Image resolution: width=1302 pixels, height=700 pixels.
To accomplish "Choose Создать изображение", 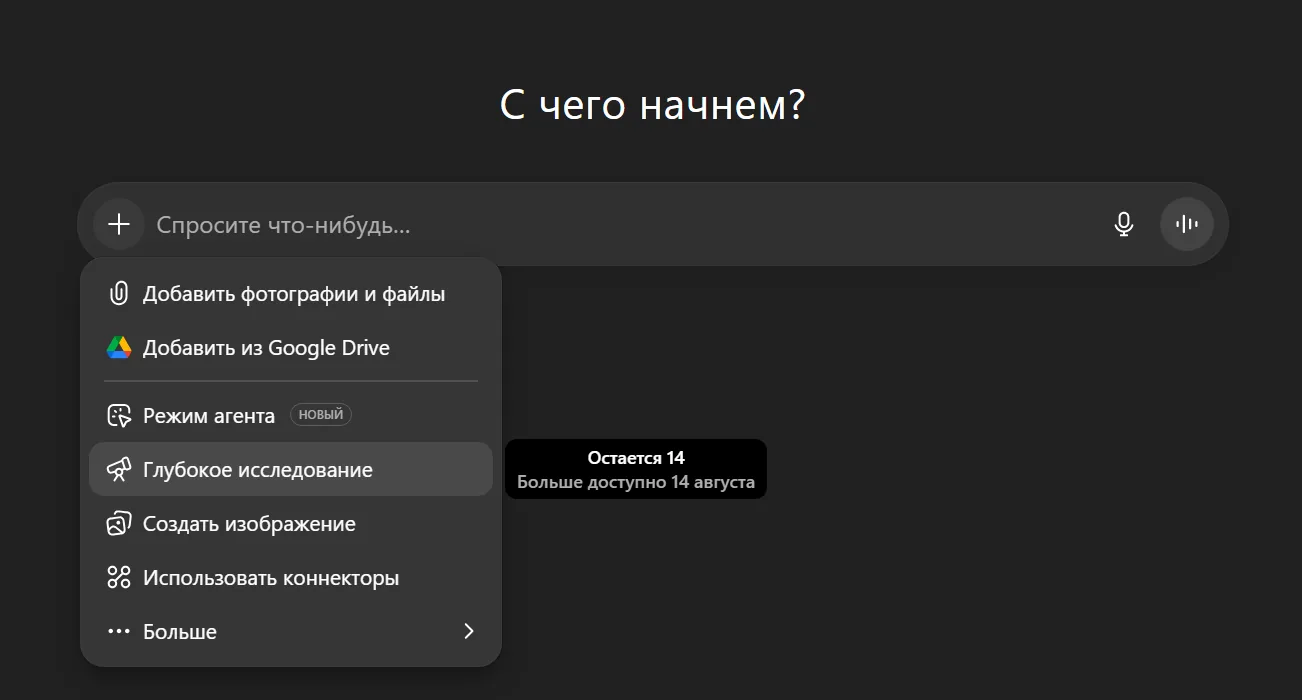I will click(x=291, y=523).
